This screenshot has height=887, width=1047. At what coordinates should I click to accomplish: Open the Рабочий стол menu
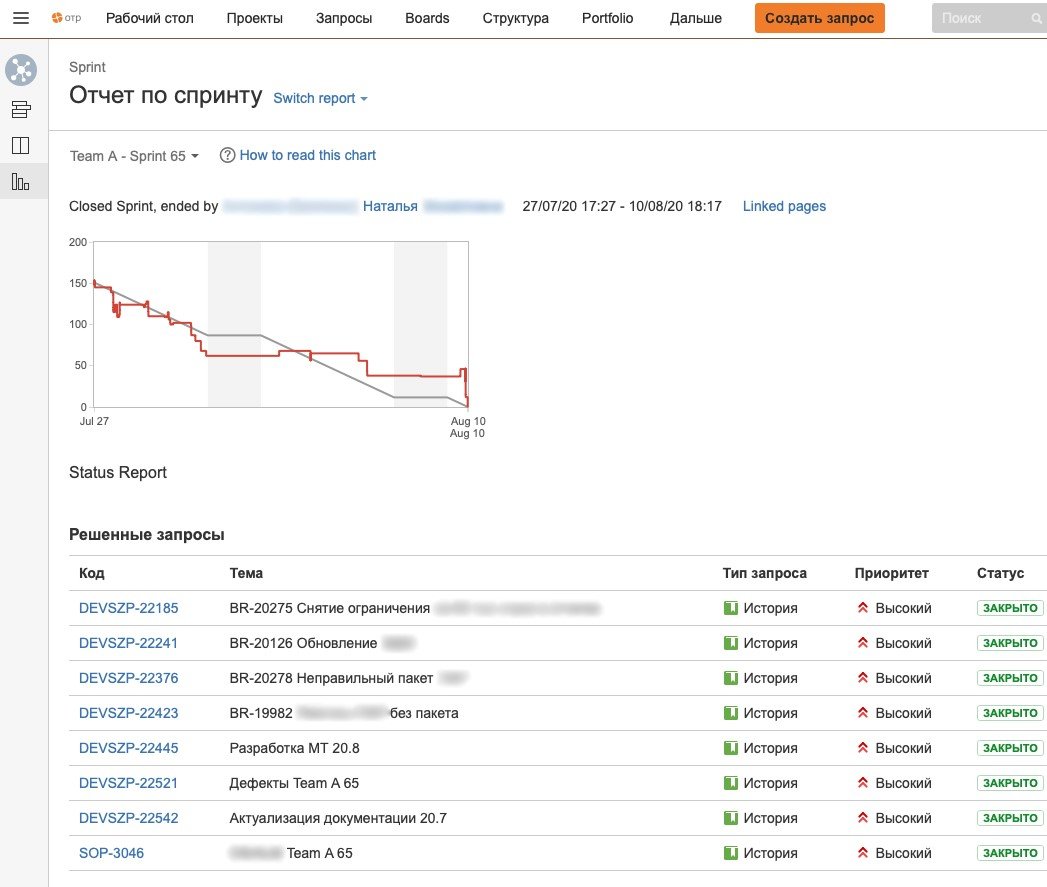[x=150, y=18]
